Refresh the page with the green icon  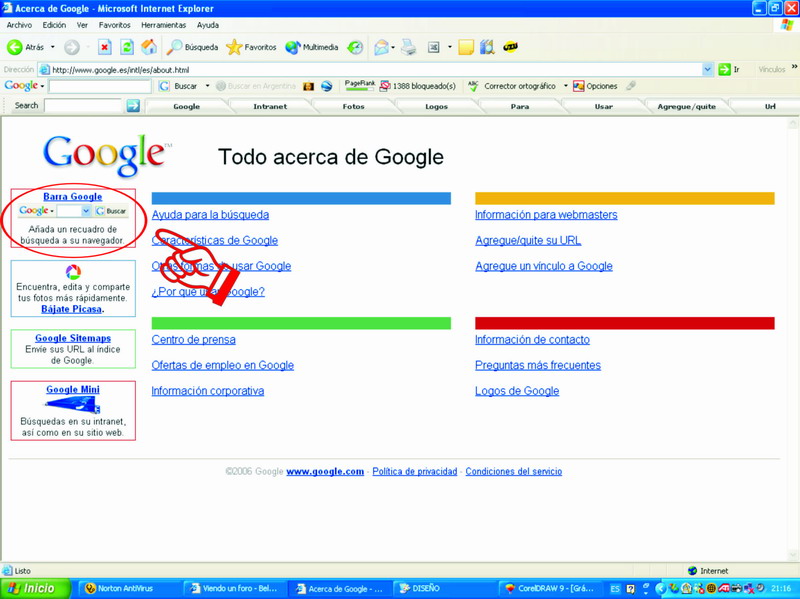pyautogui.click(x=127, y=47)
